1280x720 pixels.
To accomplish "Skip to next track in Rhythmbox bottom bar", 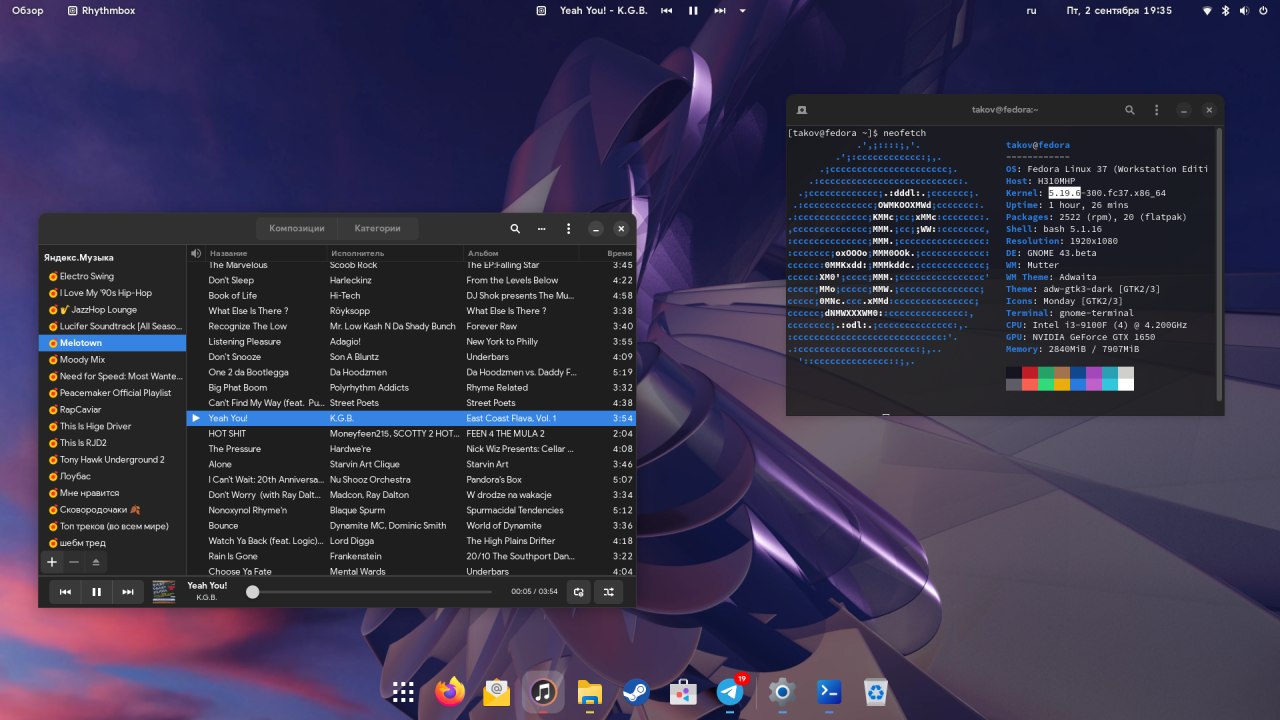I will pyautogui.click(x=128, y=592).
